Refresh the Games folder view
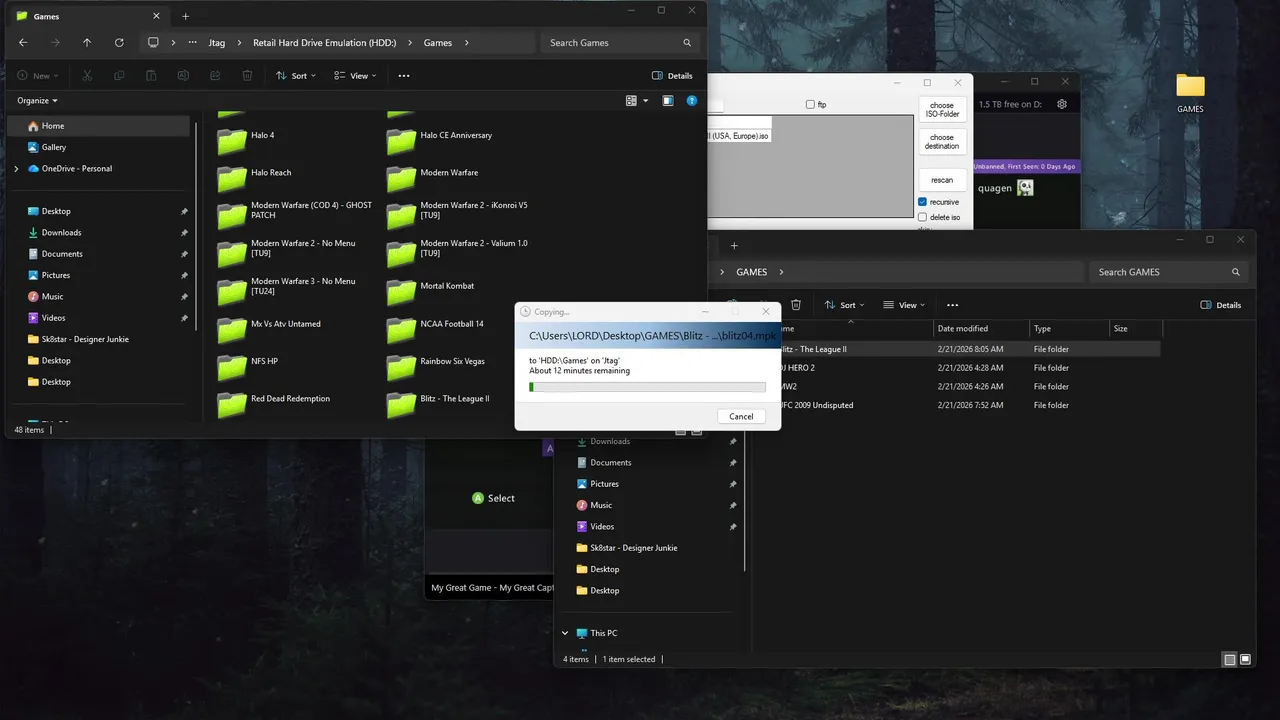 [x=119, y=43]
